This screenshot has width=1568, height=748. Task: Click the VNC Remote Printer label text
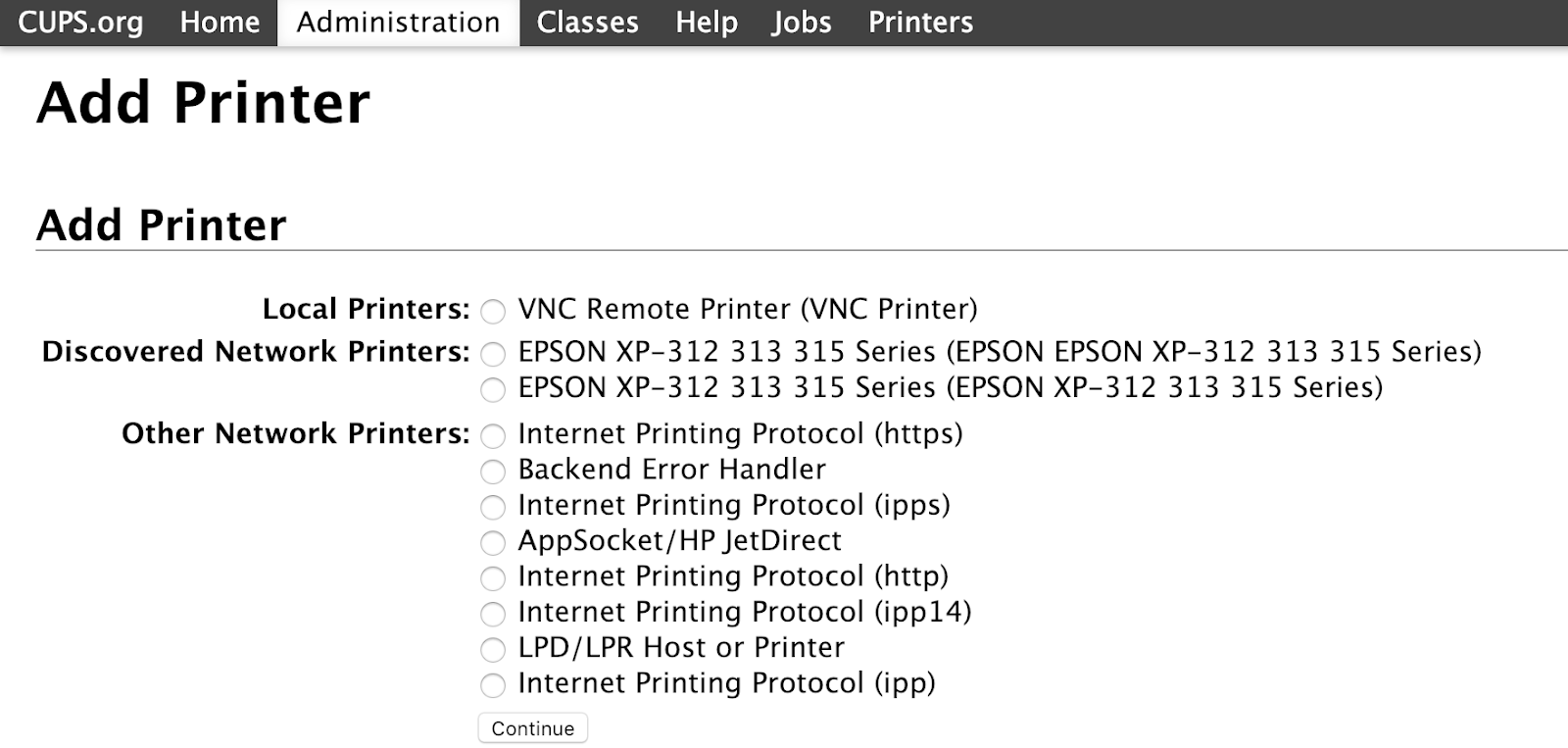tap(747, 309)
